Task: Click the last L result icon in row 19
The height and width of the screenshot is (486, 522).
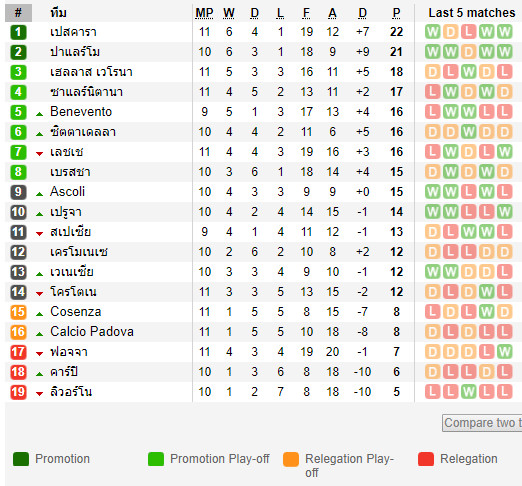Action: point(504,392)
